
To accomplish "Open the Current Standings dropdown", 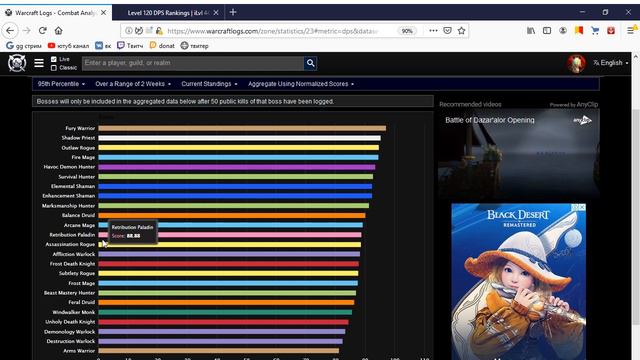I will (209, 84).
